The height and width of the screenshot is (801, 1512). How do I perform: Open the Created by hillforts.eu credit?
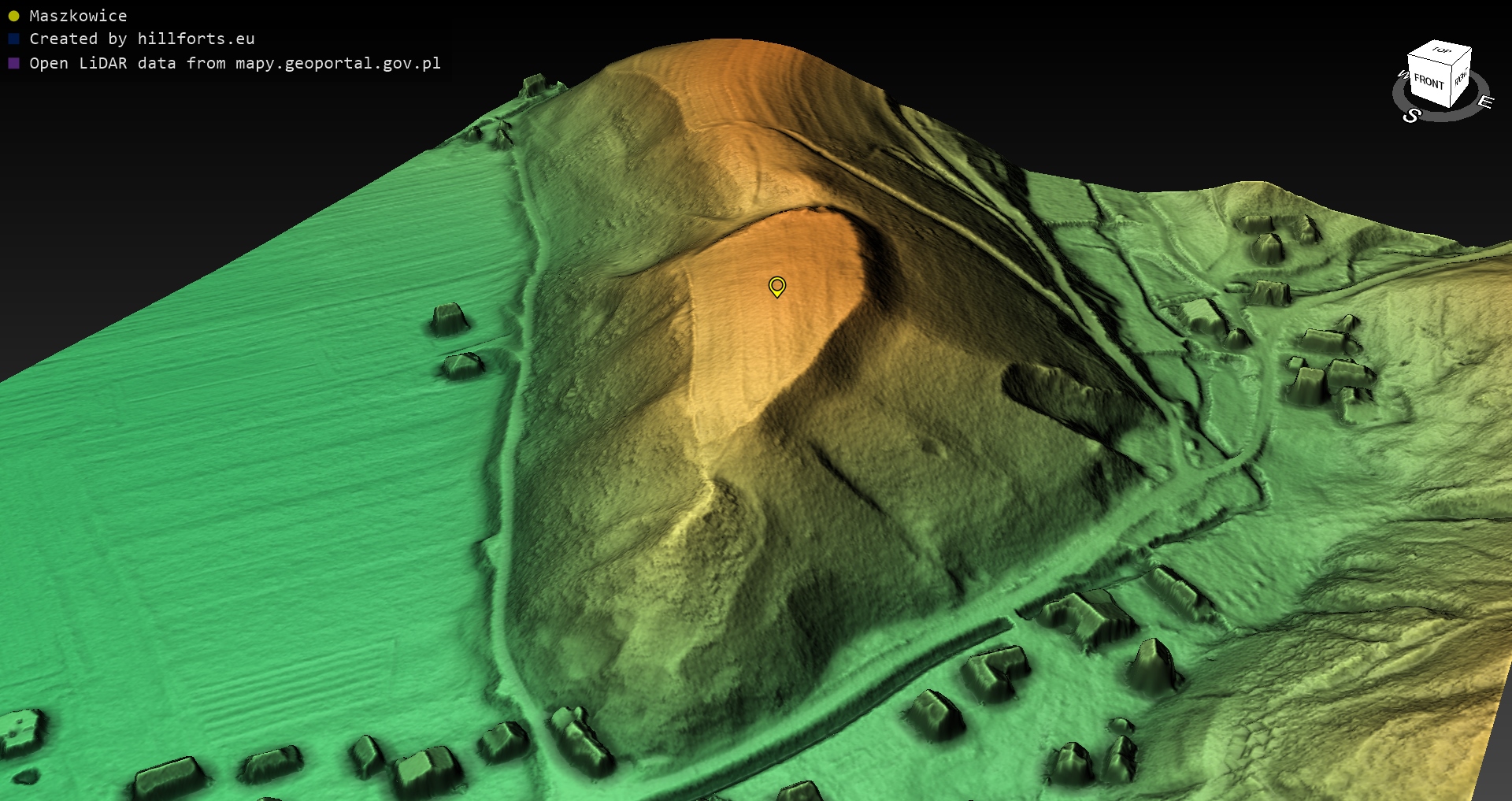[142, 39]
